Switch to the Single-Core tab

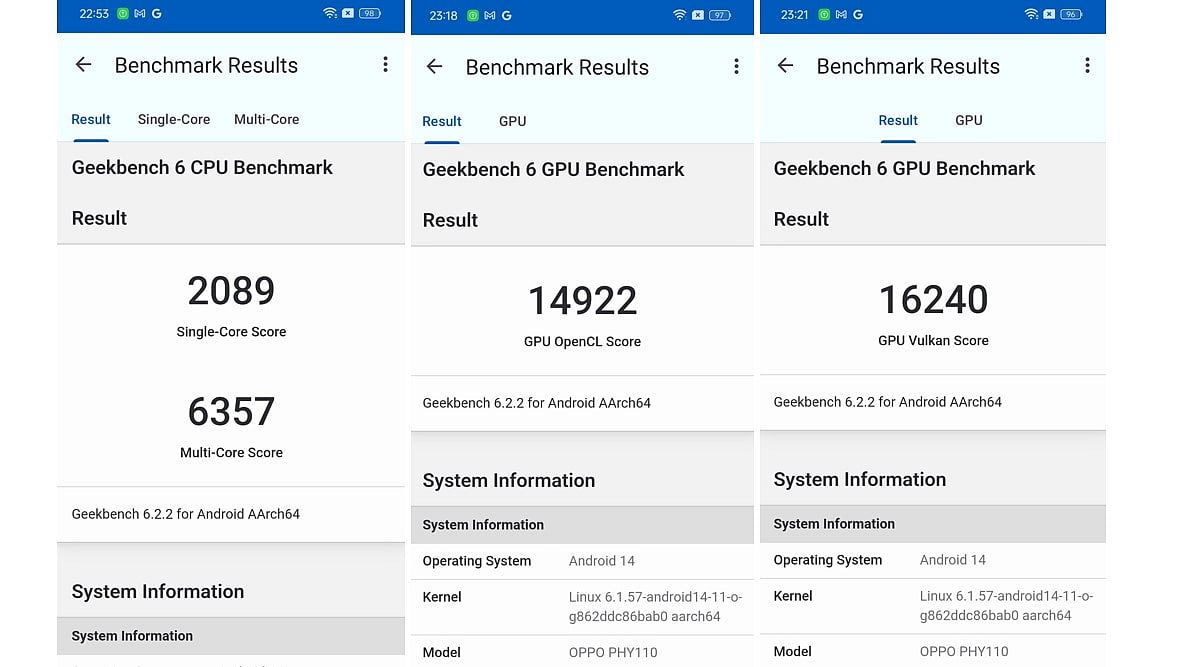coord(174,119)
